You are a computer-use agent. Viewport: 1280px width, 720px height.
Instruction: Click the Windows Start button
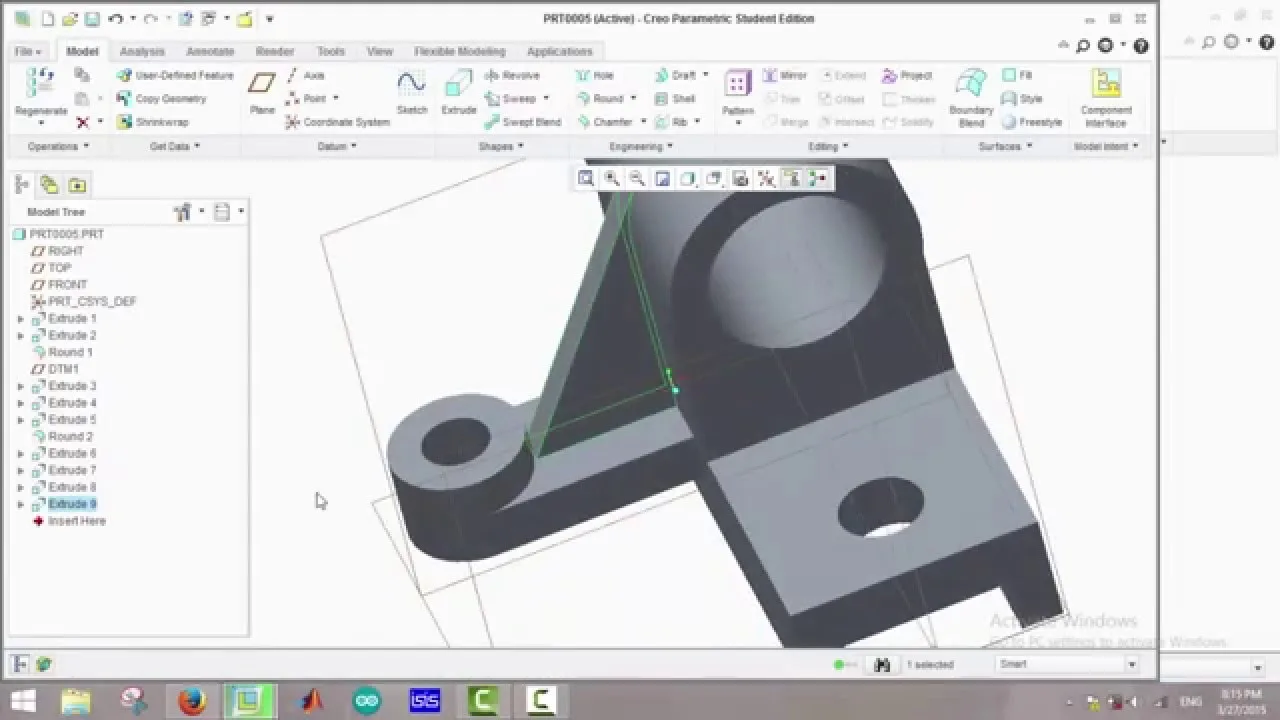(22, 701)
